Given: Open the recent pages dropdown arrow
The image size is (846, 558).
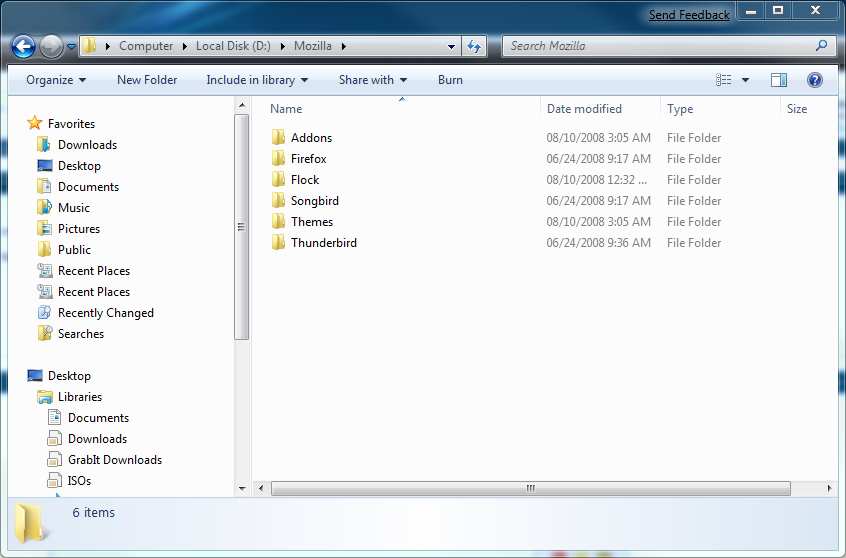Looking at the screenshot, I should pos(71,47).
